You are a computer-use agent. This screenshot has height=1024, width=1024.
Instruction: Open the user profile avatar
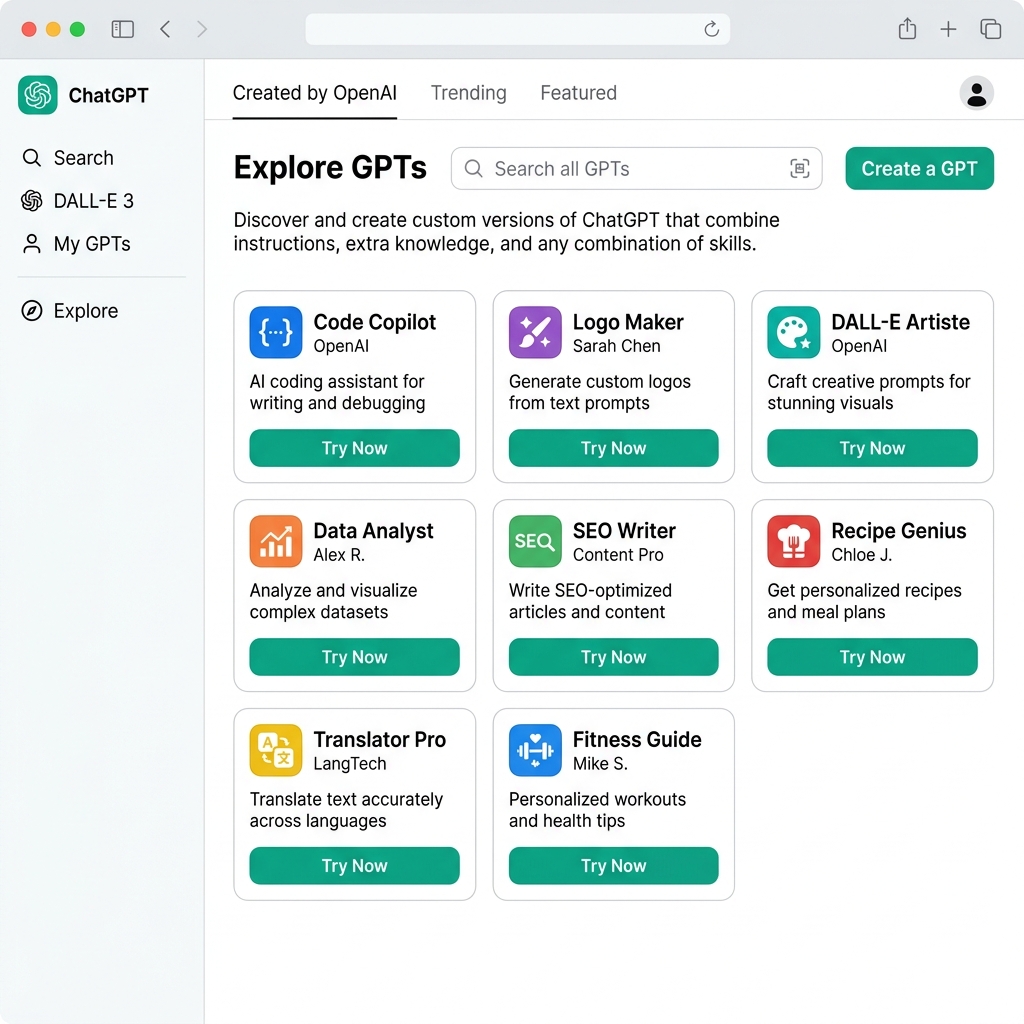(x=976, y=93)
